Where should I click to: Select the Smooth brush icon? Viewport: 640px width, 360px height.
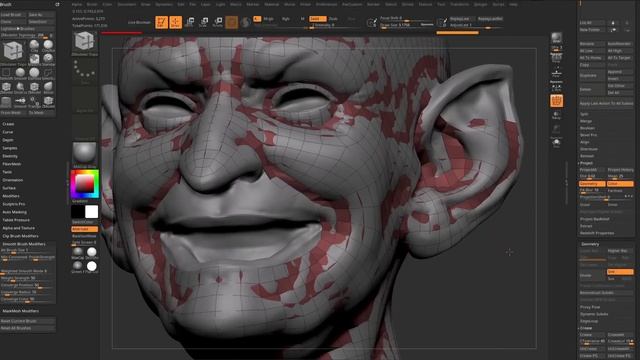tap(20, 73)
